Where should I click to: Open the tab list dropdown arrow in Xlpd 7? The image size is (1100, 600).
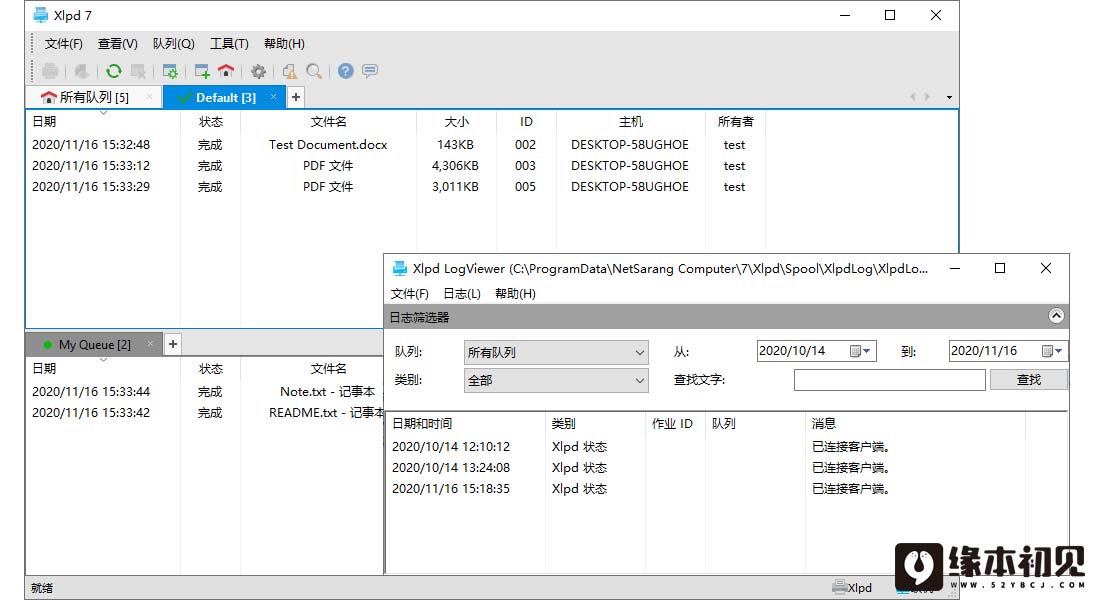tap(949, 97)
